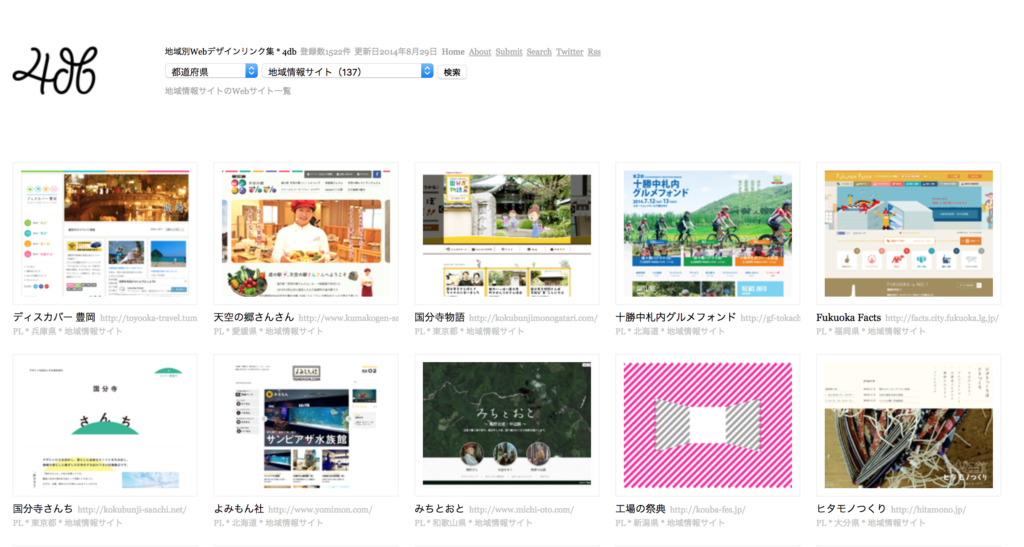Click the 天空の郷さんさん title
The image size is (1024, 547).
[x=254, y=317]
